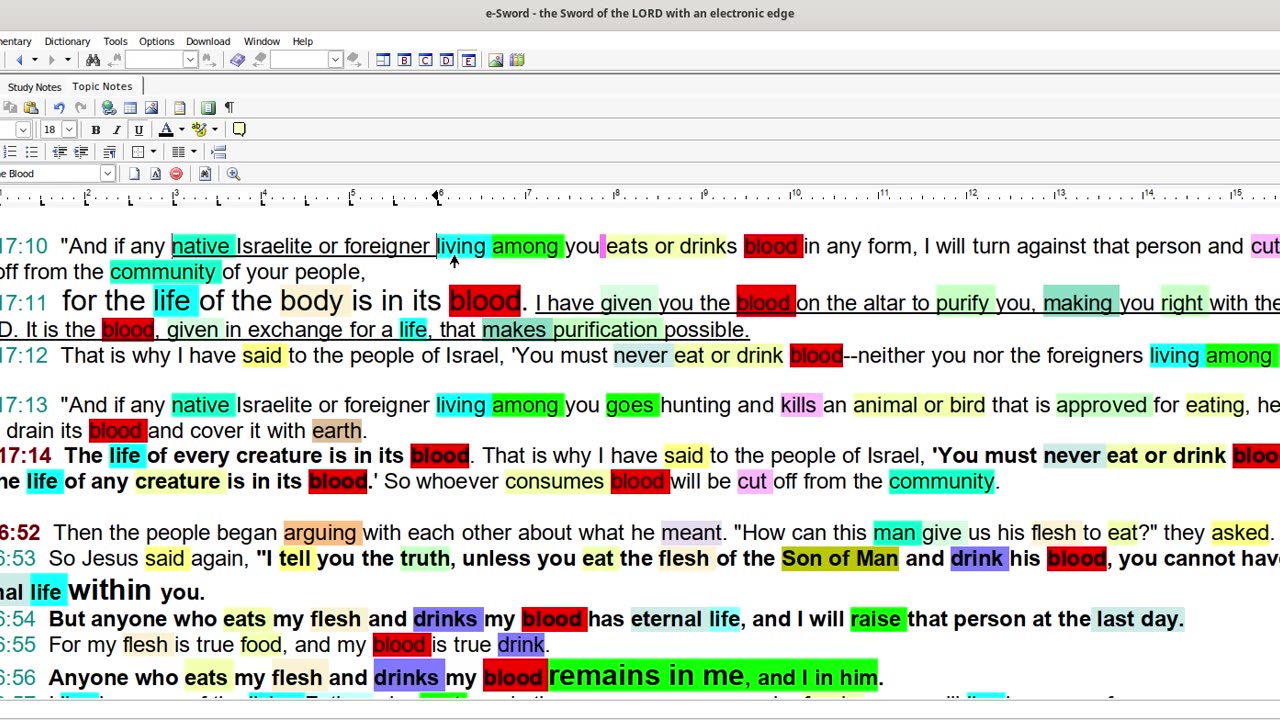Click the paste clipboard icon

[31, 108]
